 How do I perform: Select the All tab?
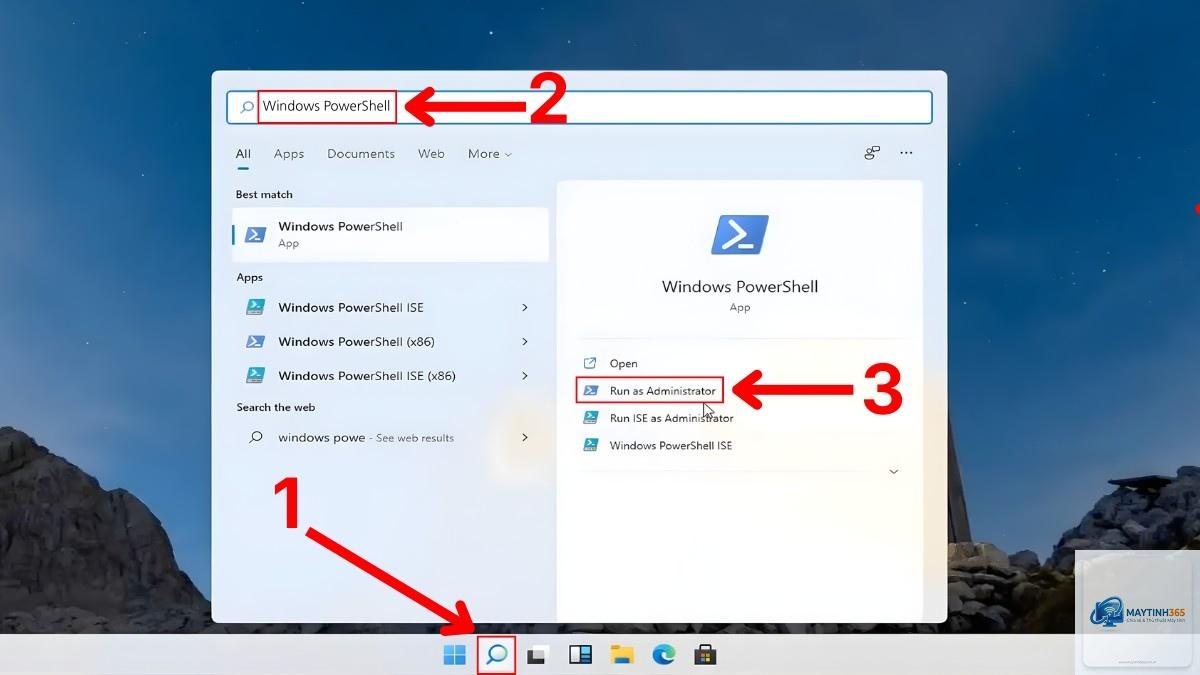point(243,154)
